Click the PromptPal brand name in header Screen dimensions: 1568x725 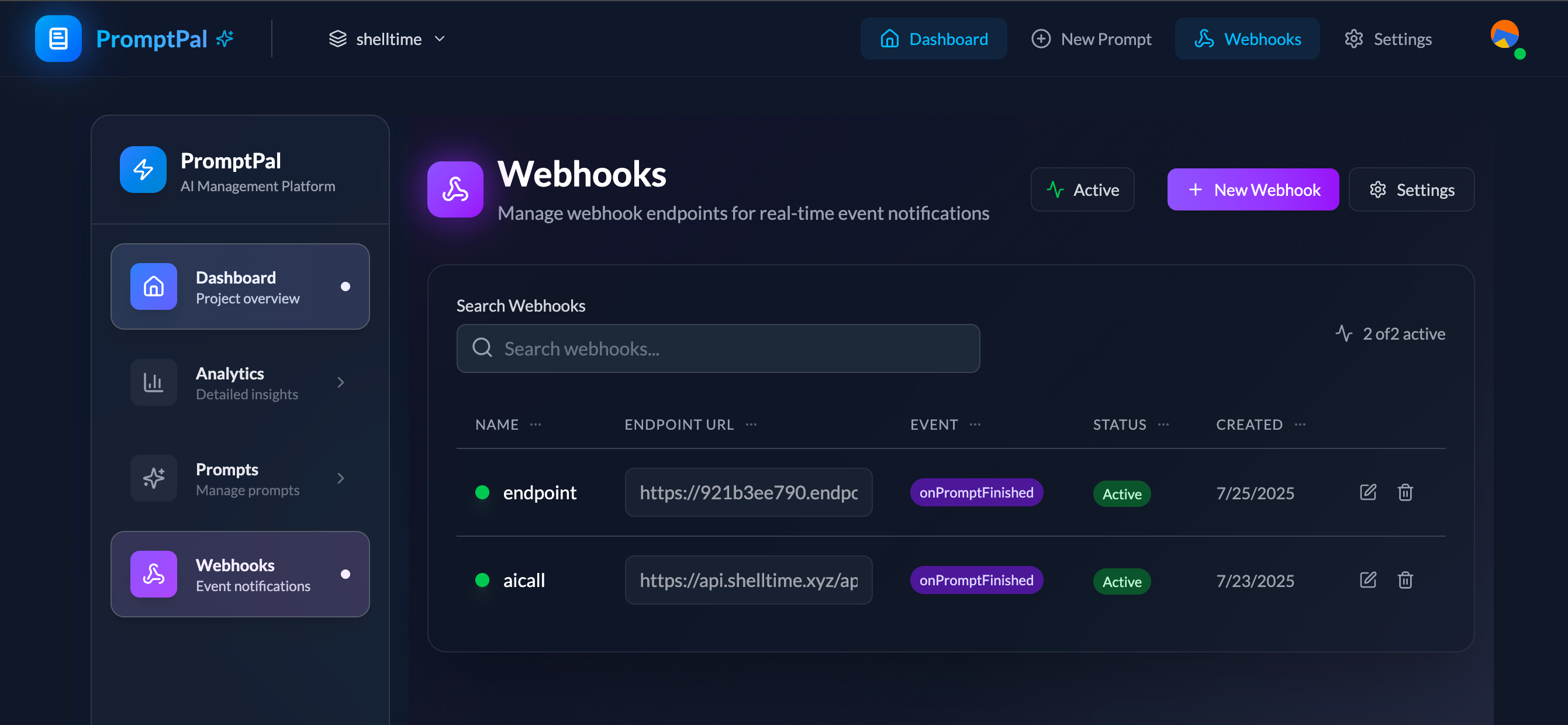(151, 39)
